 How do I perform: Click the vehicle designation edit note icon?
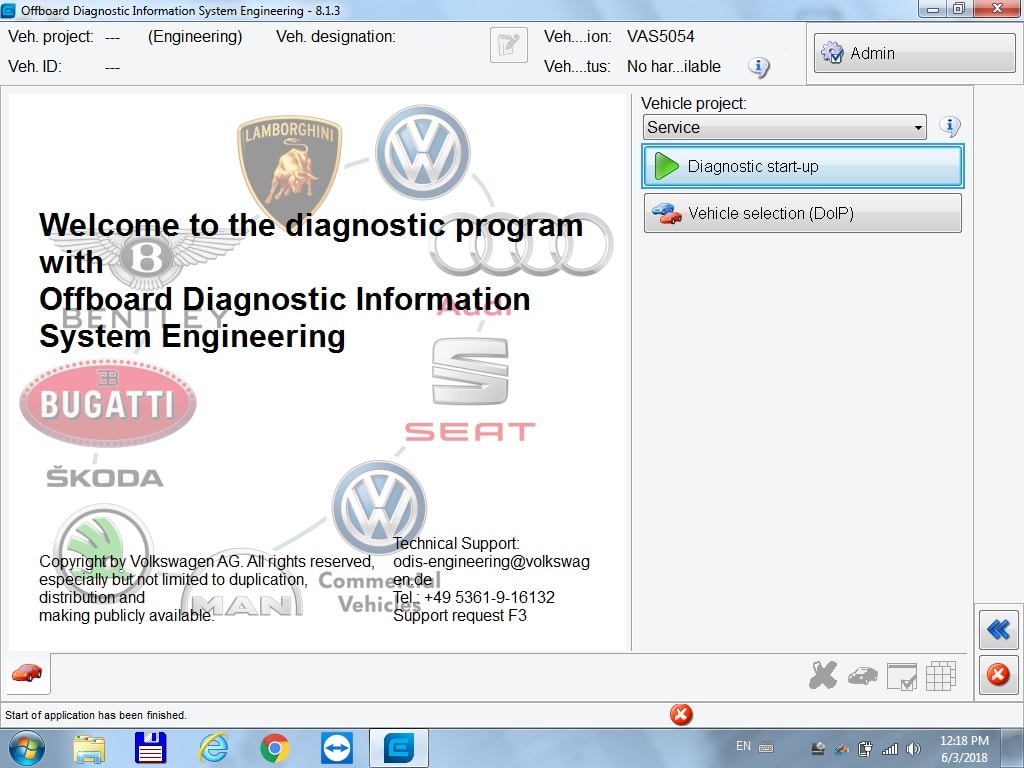[x=509, y=45]
